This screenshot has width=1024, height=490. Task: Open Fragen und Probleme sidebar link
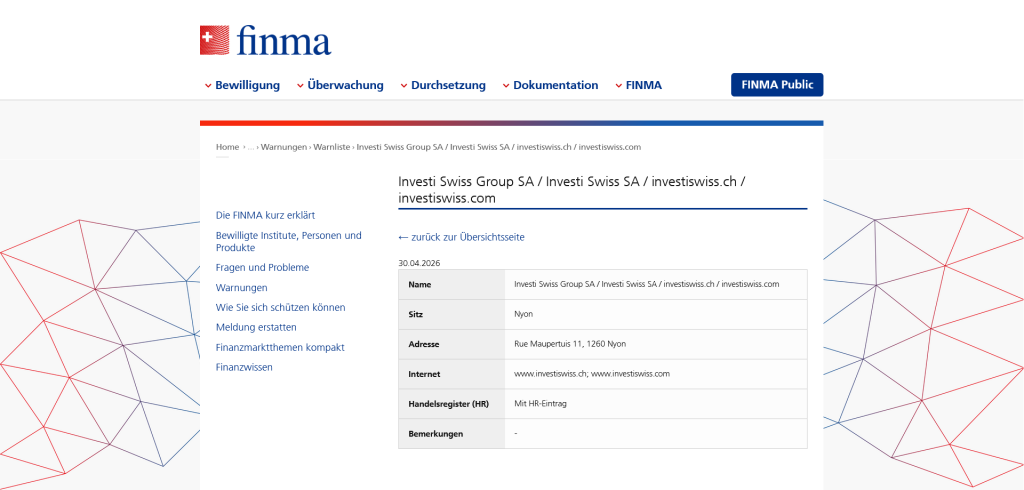263,268
